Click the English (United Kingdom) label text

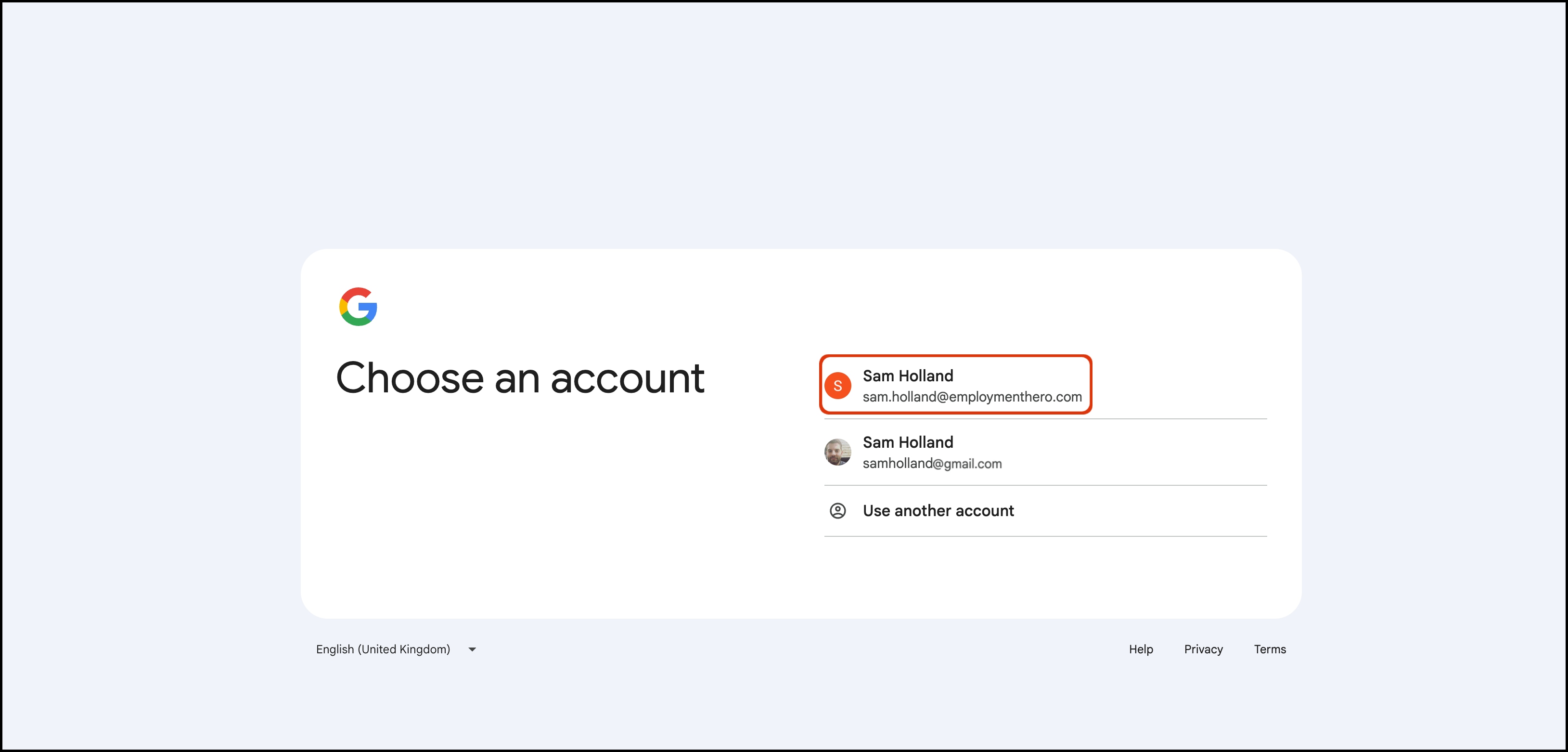(x=383, y=649)
